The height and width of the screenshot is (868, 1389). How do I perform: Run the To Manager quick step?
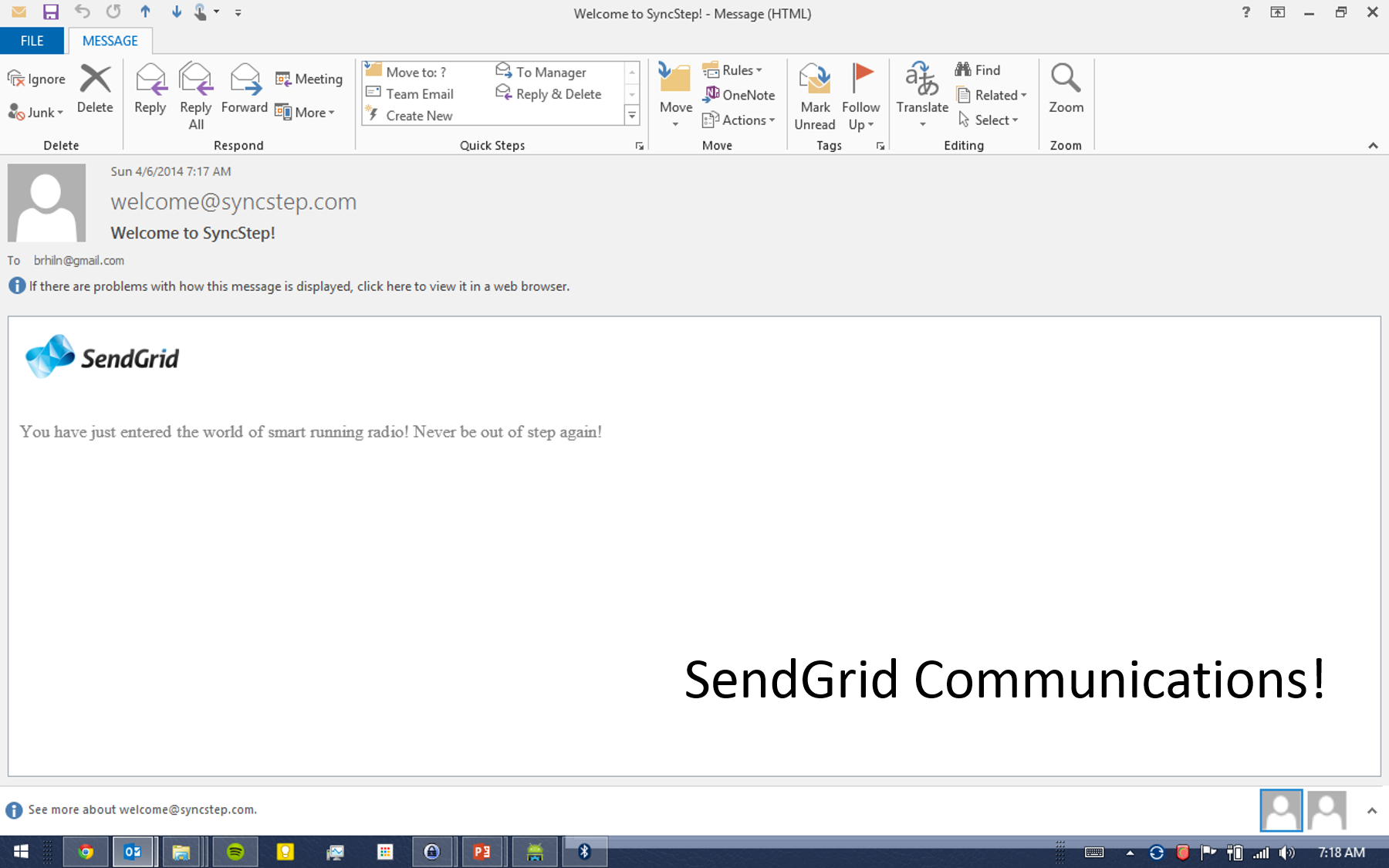(541, 72)
